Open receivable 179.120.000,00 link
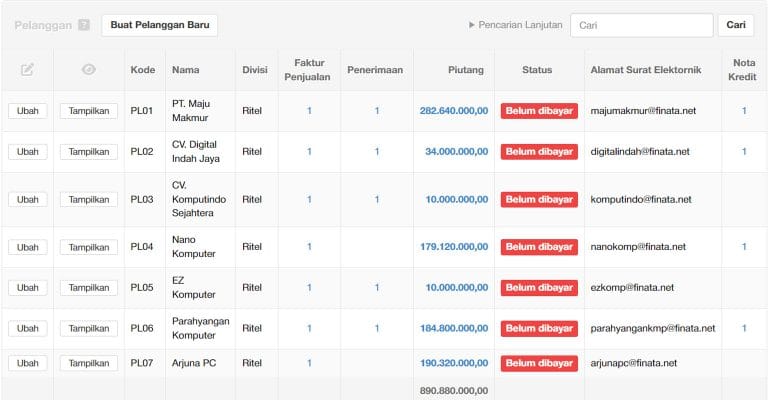This screenshot has height=400, width=768. [454, 247]
